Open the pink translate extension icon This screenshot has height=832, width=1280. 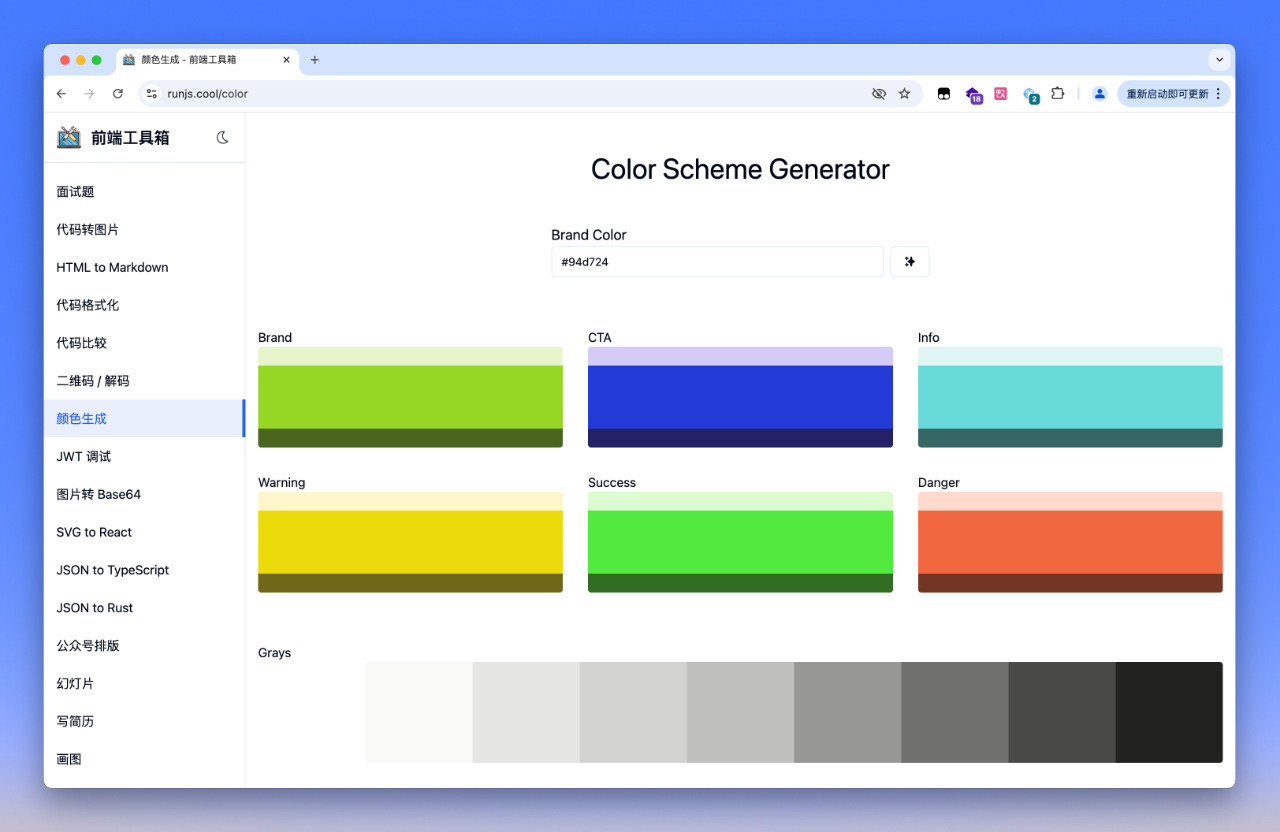pos(1001,94)
